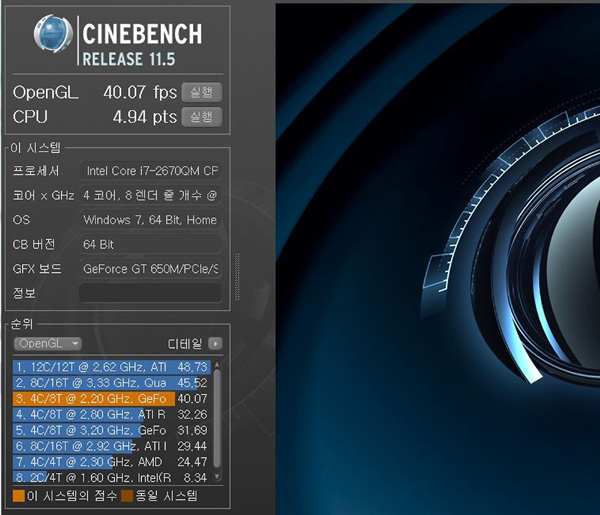600x515 pixels.
Task: Select ranking row 1. 12C/12T @ 2.62 GHz
Action: click(112, 367)
